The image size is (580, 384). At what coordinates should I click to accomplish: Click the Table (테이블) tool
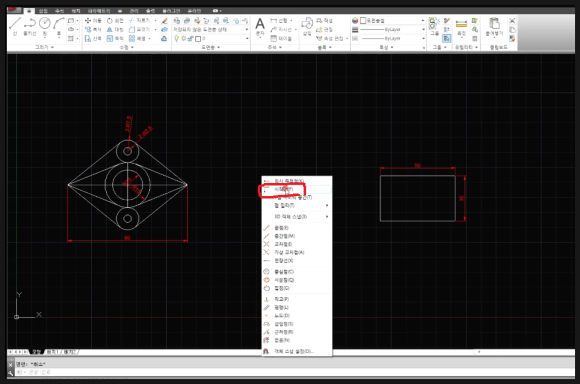pyautogui.click(x=281, y=38)
